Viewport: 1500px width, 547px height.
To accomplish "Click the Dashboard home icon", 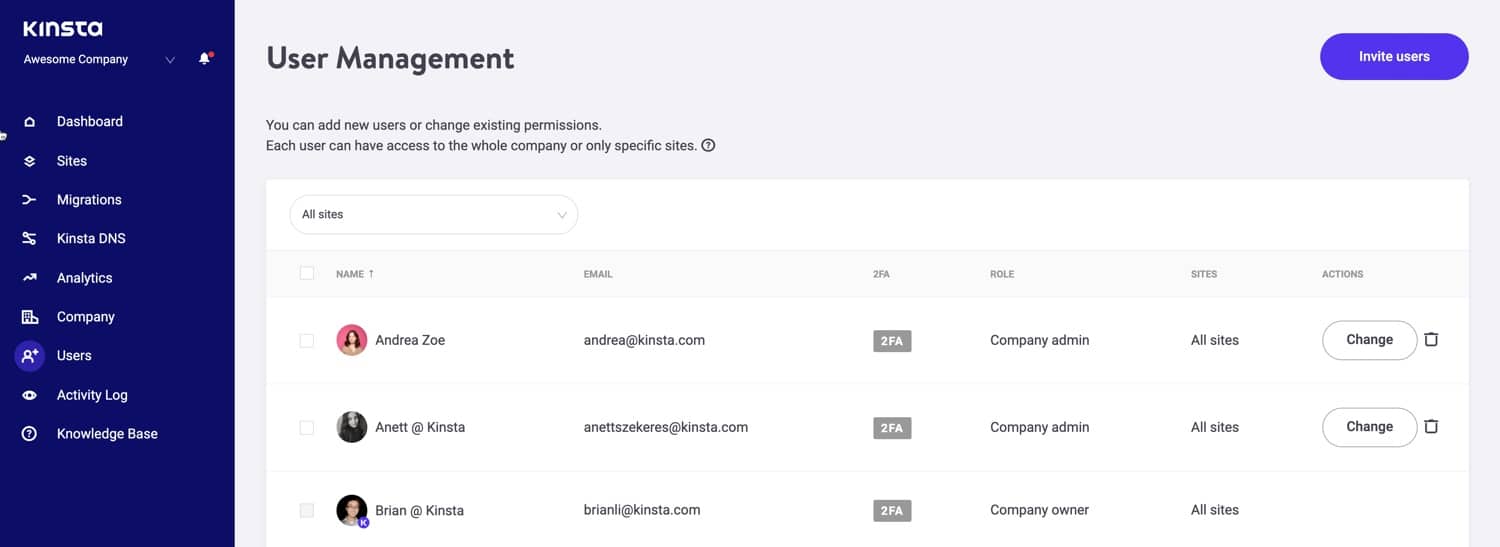I will point(29,122).
